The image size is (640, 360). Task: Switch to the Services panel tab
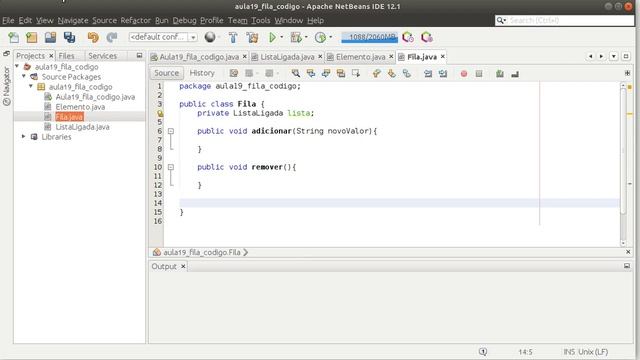102,56
